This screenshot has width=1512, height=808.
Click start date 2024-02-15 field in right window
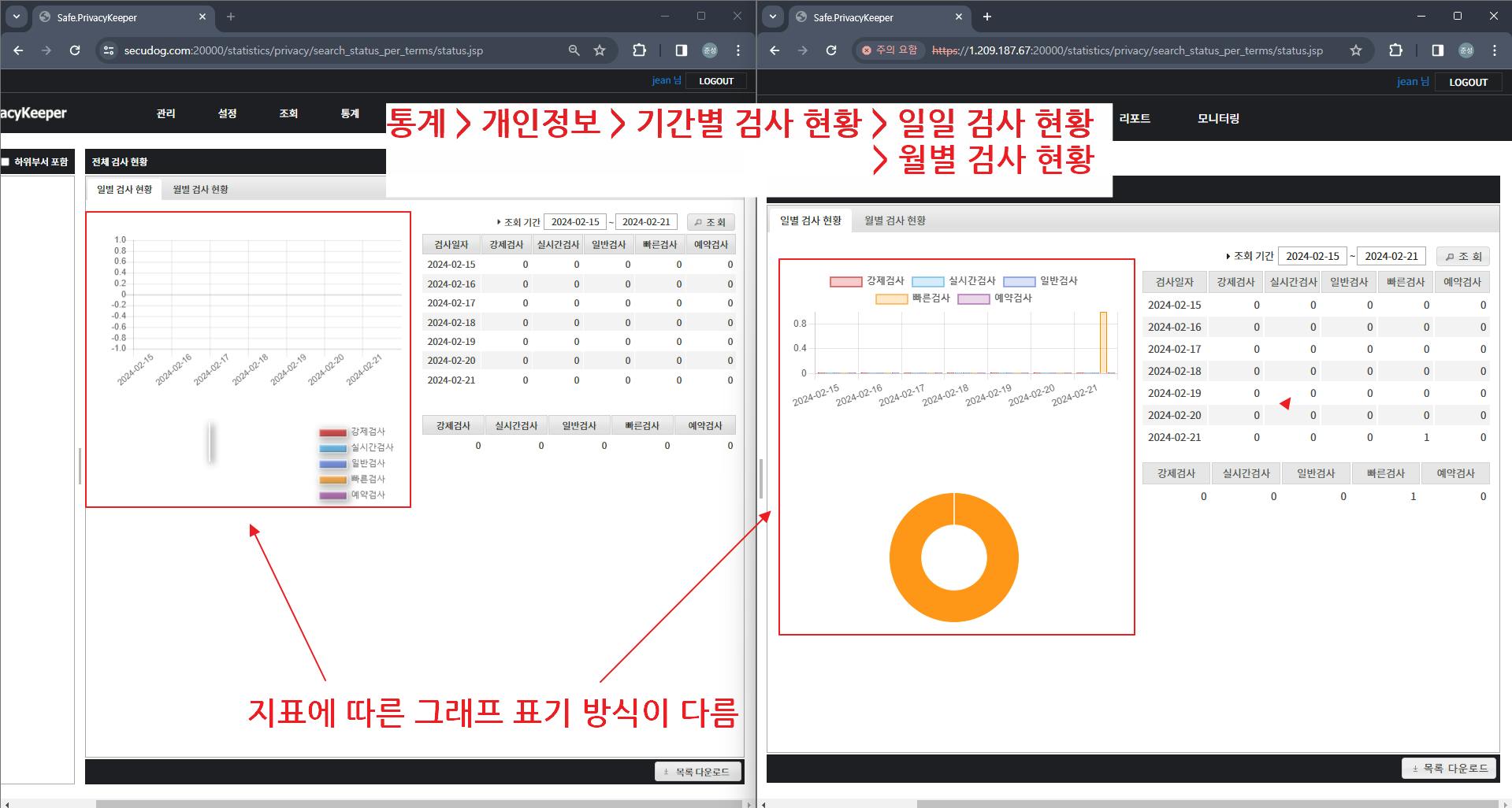tap(1313, 256)
